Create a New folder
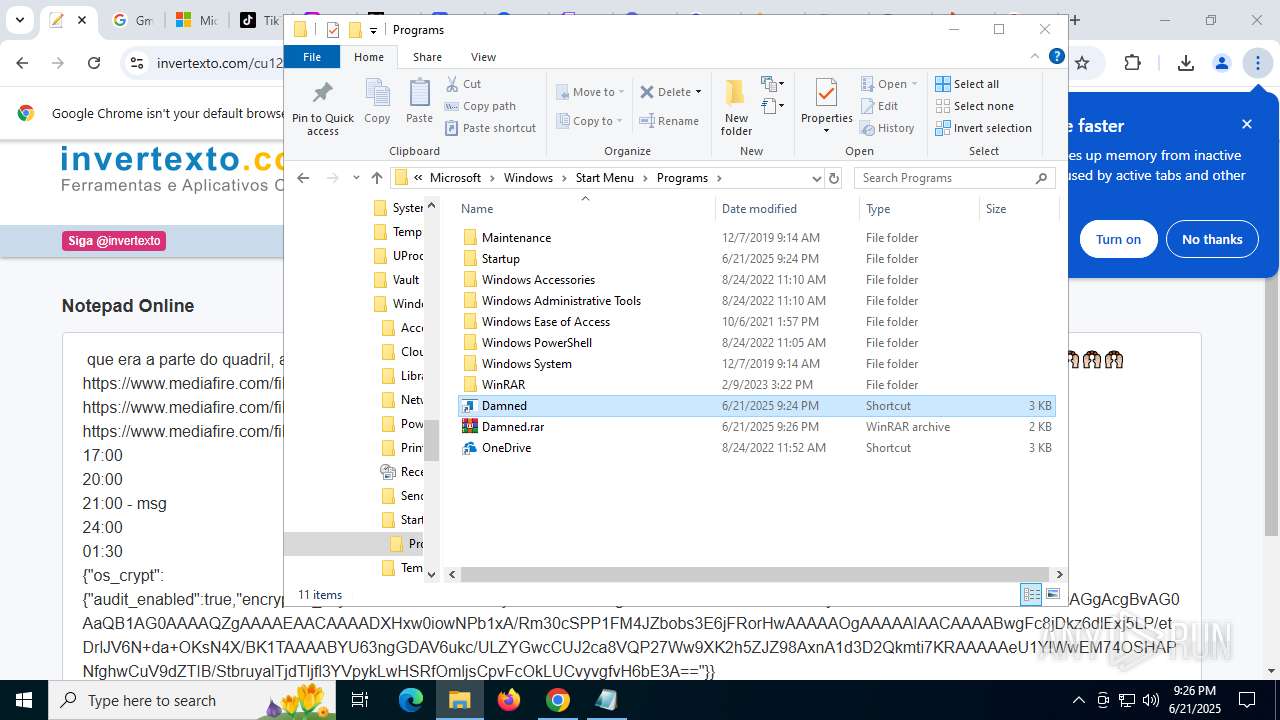 click(736, 107)
